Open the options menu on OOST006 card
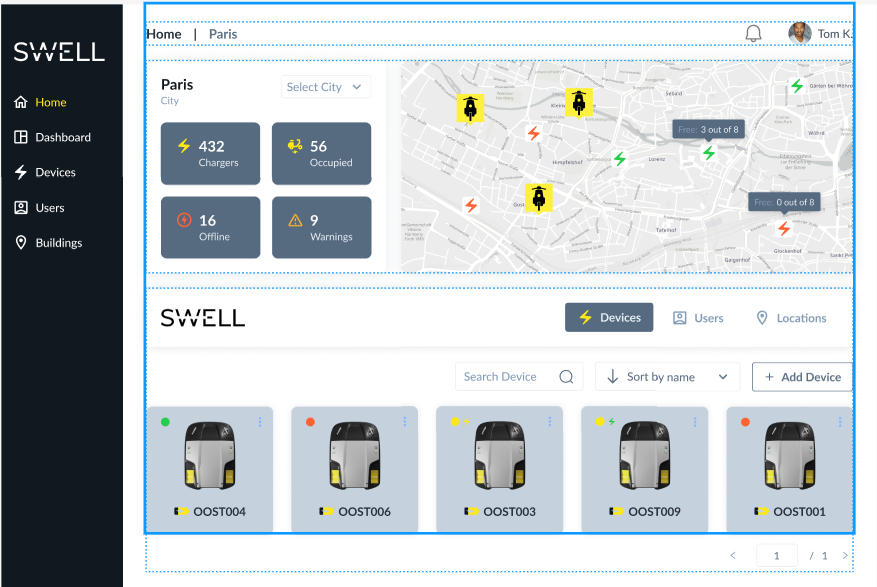 point(405,422)
